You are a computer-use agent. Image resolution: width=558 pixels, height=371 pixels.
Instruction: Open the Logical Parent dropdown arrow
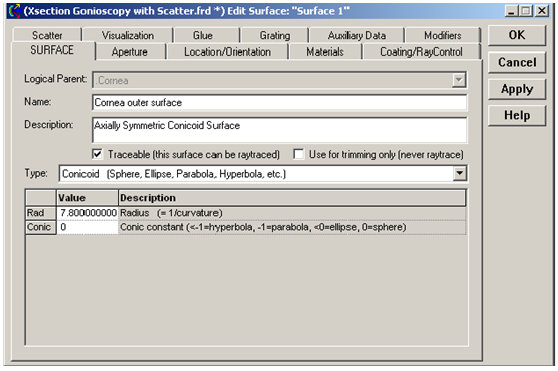coord(459,80)
